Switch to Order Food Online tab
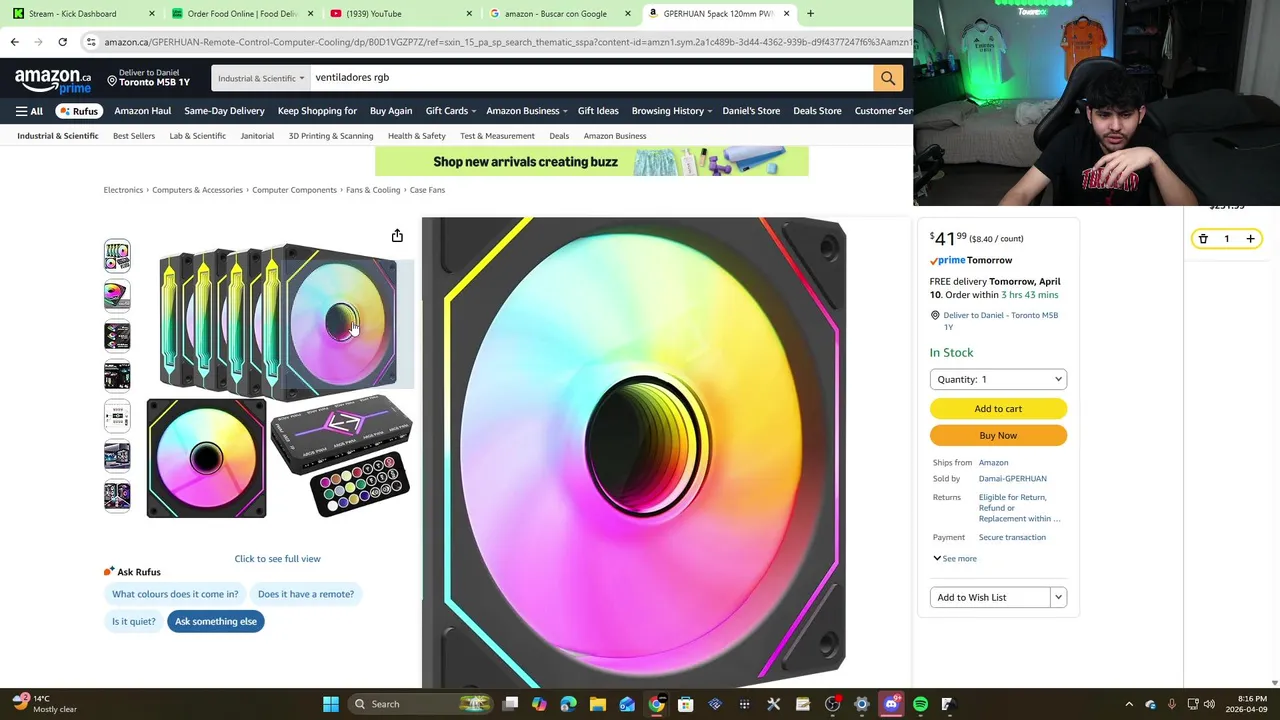The height and width of the screenshot is (720, 1280). [242, 14]
